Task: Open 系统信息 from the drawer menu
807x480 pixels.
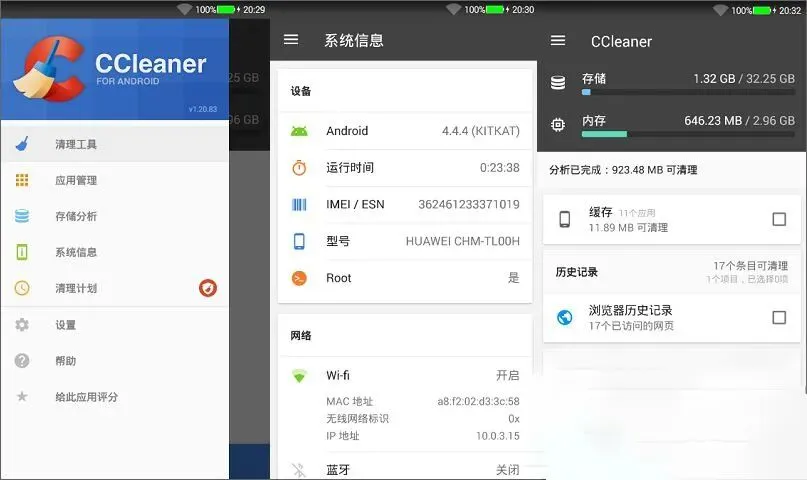Action: click(115, 252)
